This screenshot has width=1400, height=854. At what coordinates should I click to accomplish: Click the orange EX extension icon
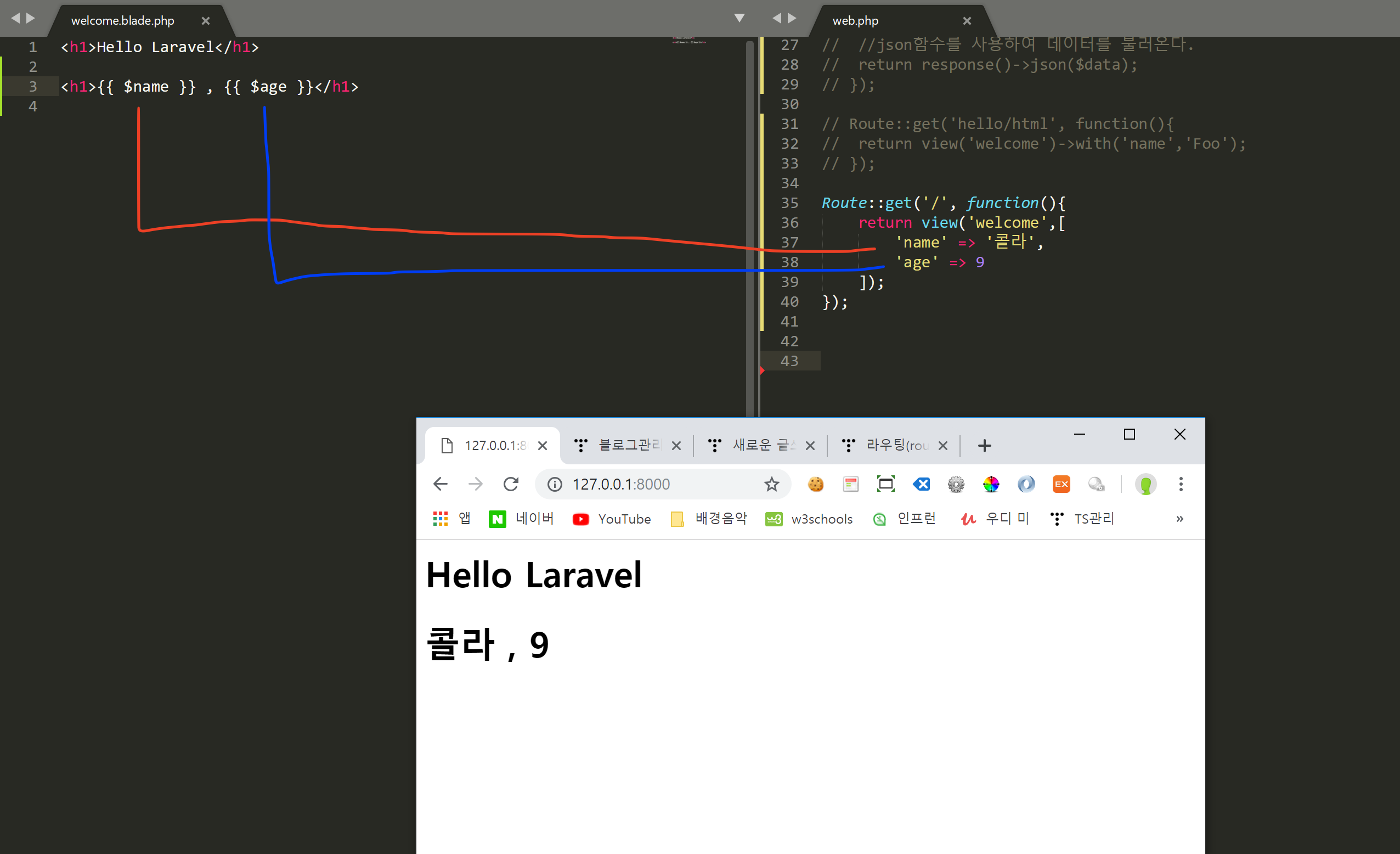1061,484
